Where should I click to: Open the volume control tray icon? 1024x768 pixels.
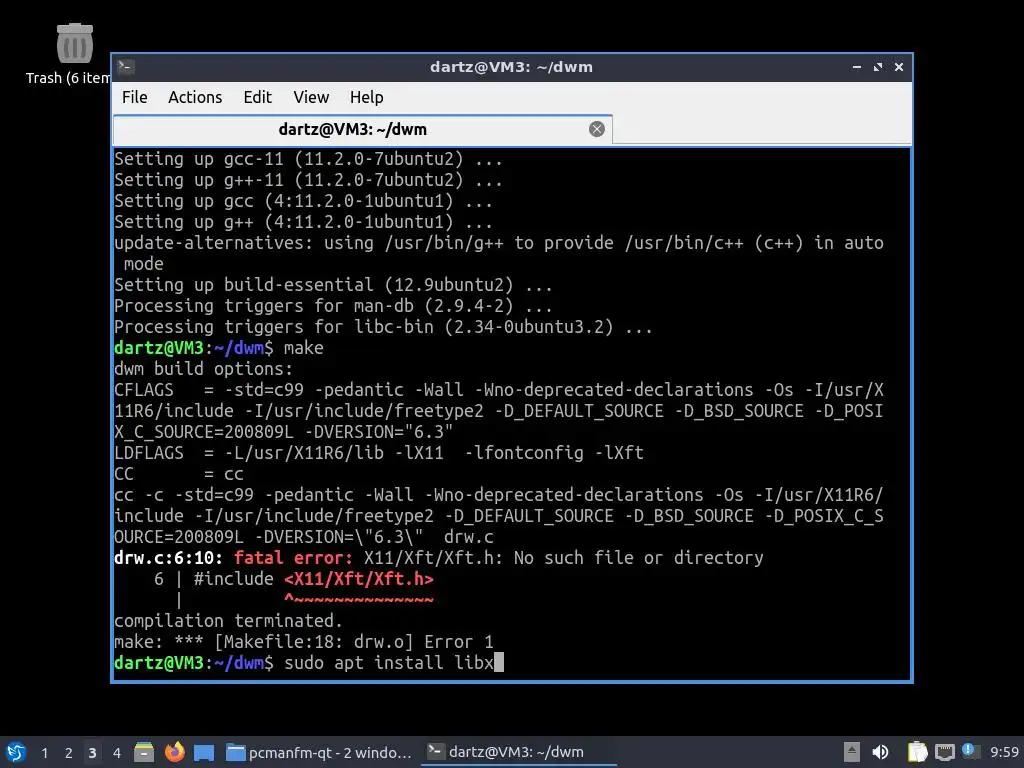880,752
